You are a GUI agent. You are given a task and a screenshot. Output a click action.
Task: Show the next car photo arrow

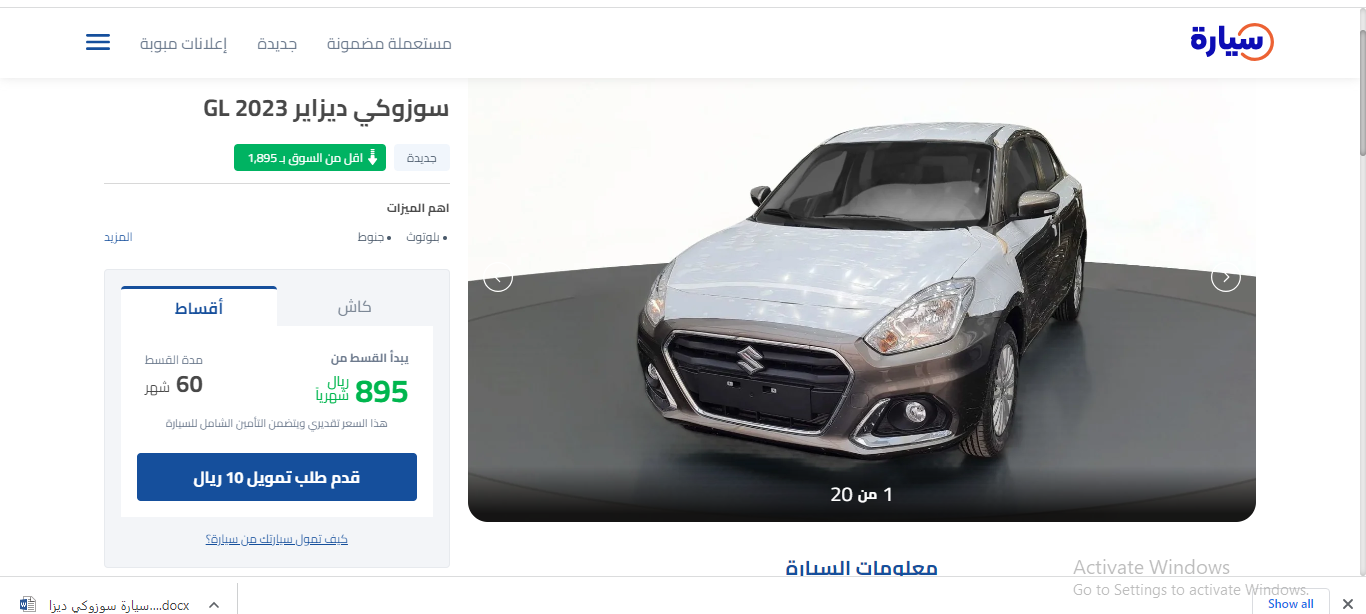point(1226,278)
